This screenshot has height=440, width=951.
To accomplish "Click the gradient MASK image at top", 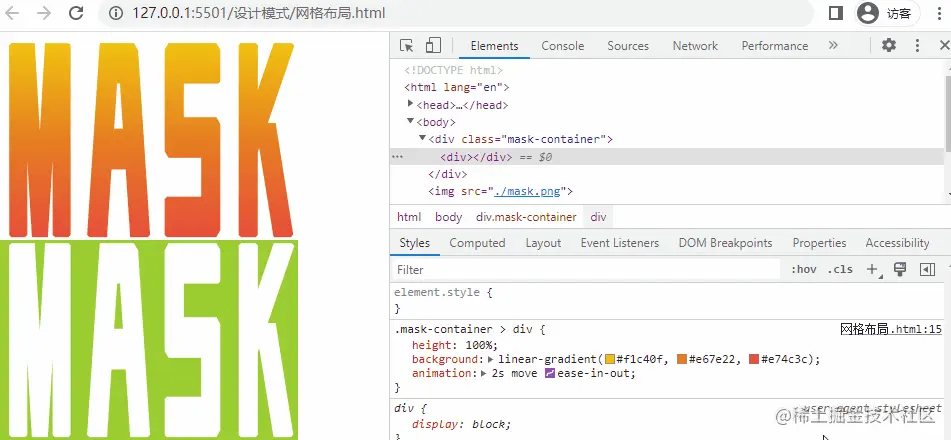I will [x=151, y=140].
